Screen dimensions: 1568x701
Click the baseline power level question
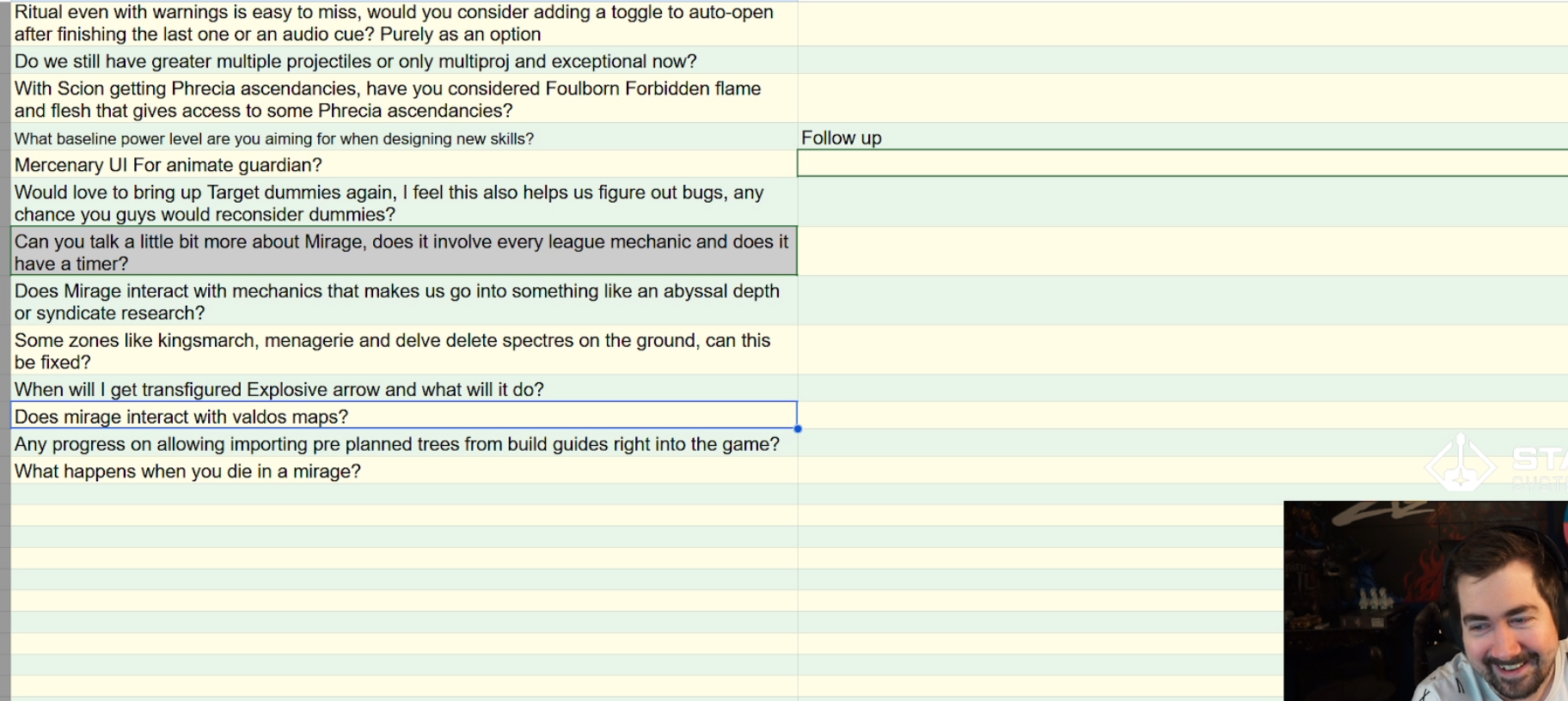tap(404, 138)
